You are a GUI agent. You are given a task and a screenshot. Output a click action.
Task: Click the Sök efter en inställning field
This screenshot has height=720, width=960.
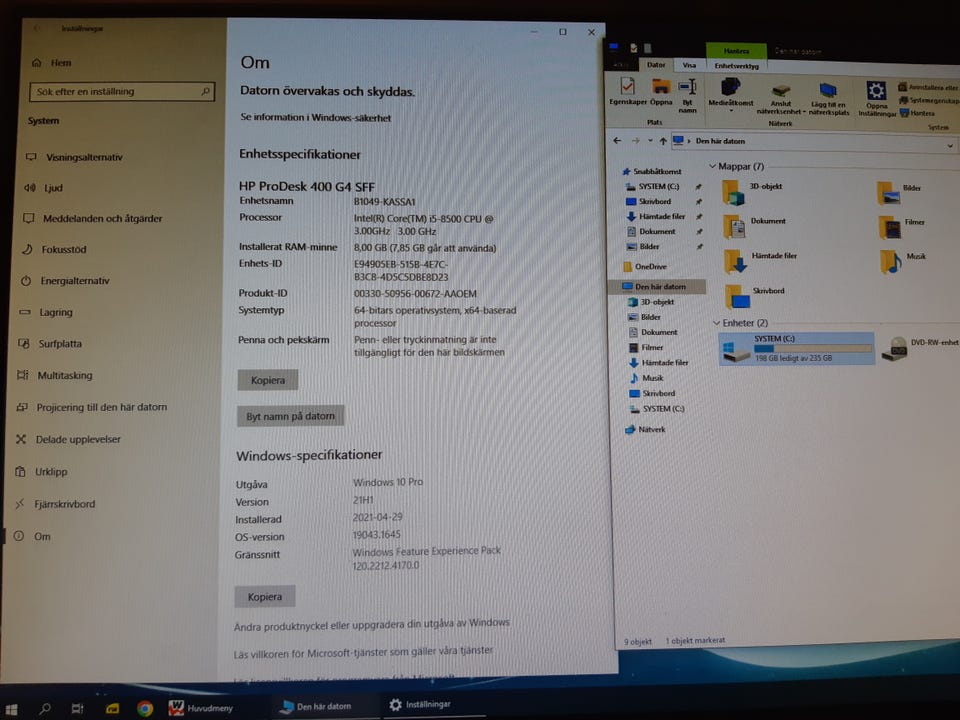coord(122,92)
